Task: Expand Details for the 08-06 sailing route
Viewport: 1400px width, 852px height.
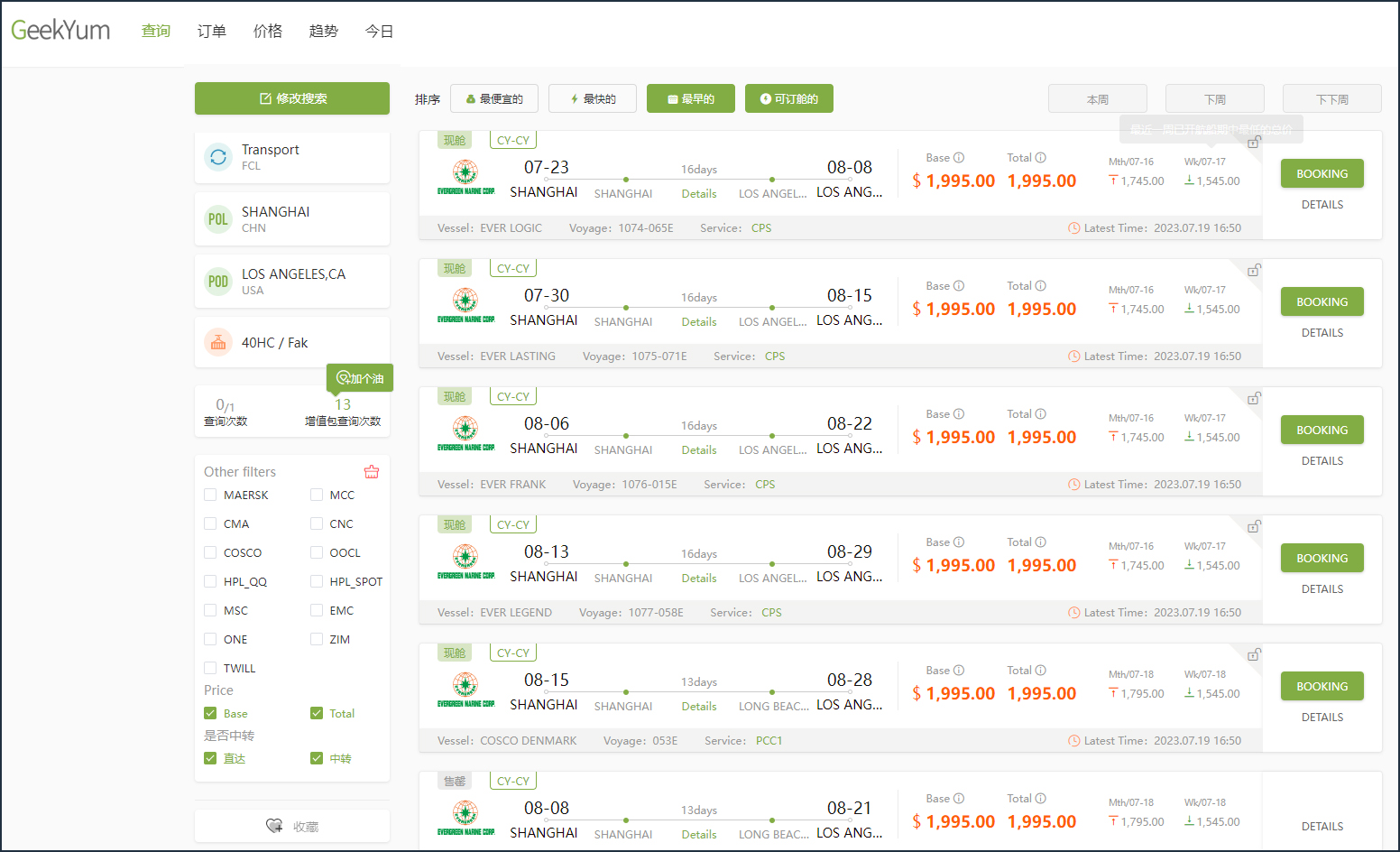Action: pyautogui.click(x=699, y=450)
